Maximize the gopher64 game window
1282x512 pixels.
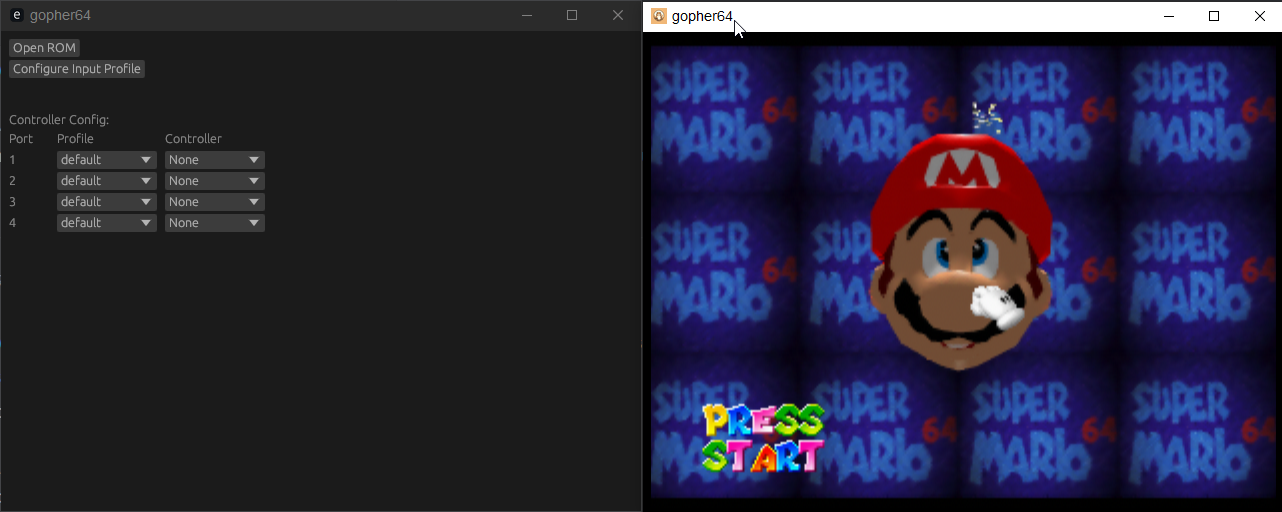click(x=1214, y=16)
